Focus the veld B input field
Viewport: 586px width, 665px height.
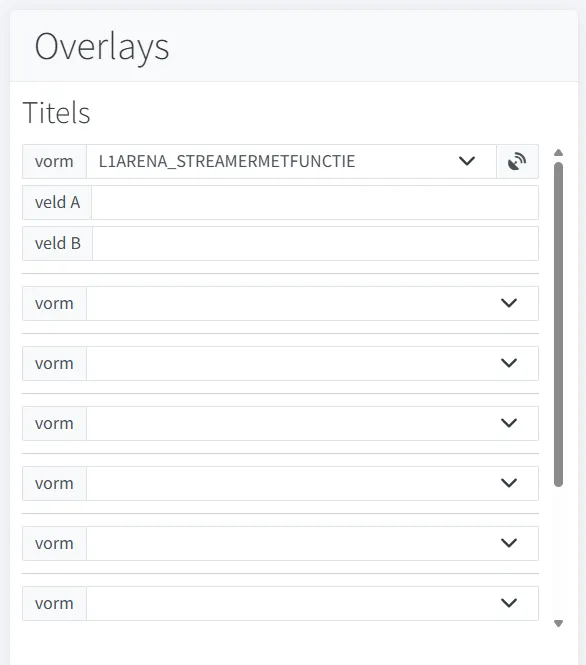(315, 243)
